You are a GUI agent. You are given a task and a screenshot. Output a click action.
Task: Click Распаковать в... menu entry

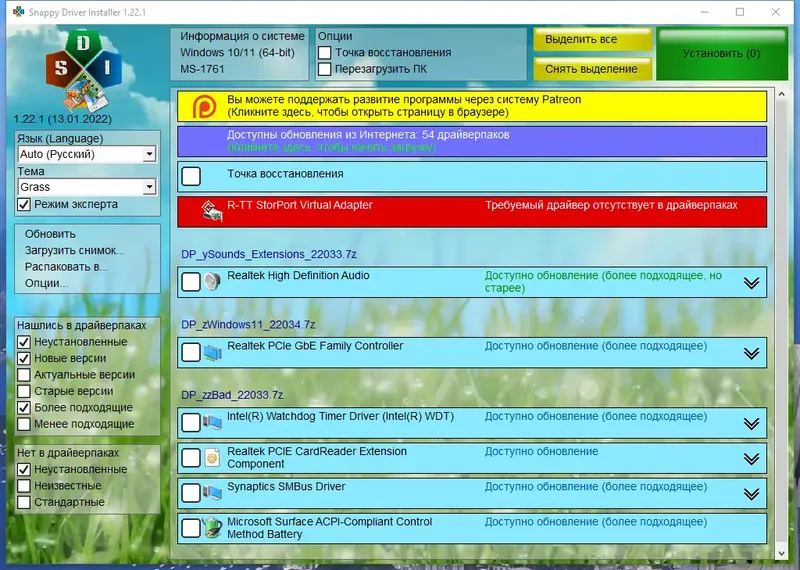click(66, 267)
